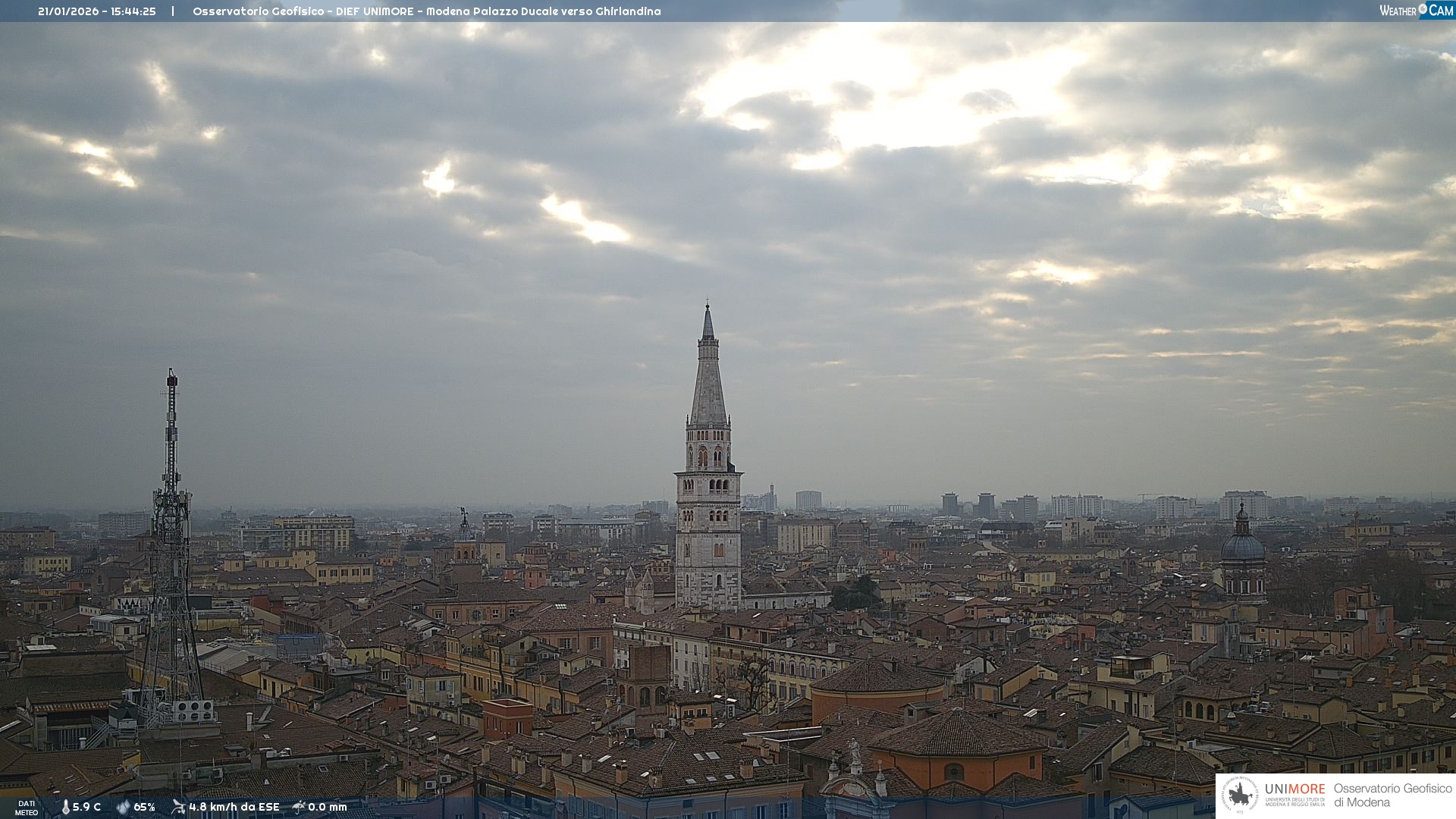Screen dimensions: 1456x819
Task: Click the DATI METEO label
Action: point(27,808)
